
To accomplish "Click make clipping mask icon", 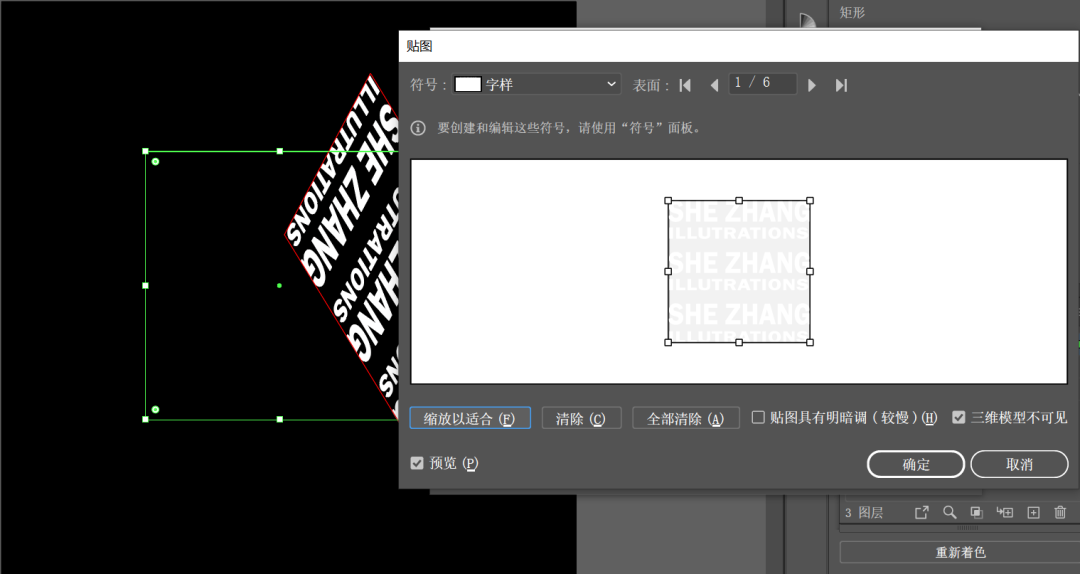I will tap(977, 512).
